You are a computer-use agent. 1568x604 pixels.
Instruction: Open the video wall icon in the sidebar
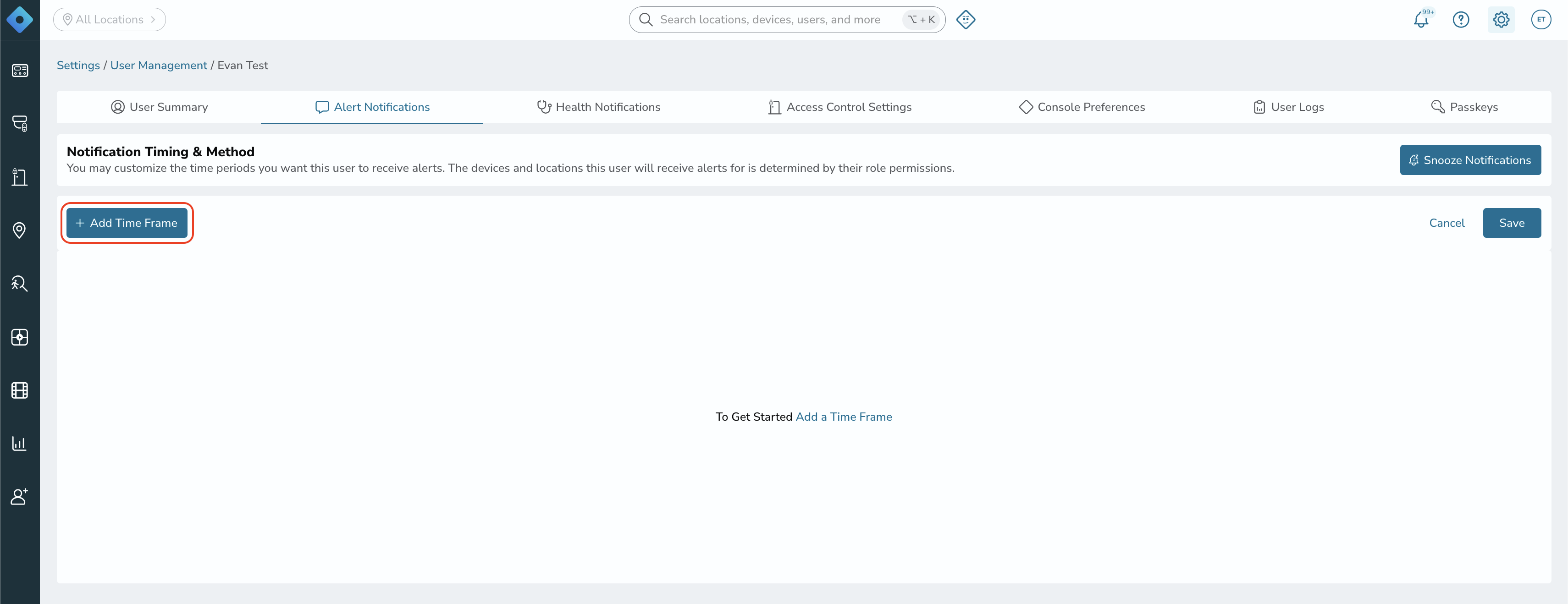pyautogui.click(x=19, y=337)
